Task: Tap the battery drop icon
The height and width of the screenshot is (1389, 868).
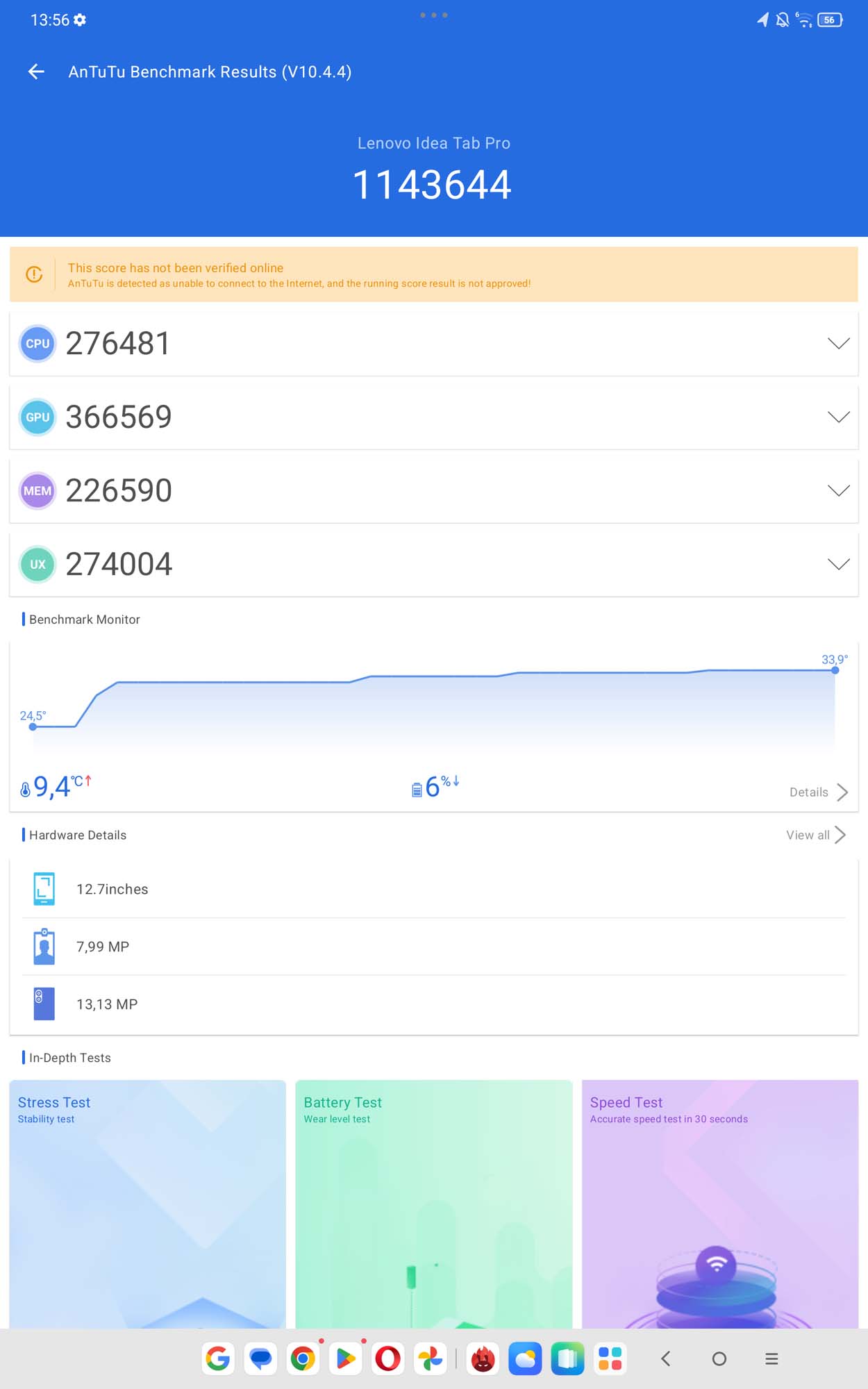Action: [417, 790]
